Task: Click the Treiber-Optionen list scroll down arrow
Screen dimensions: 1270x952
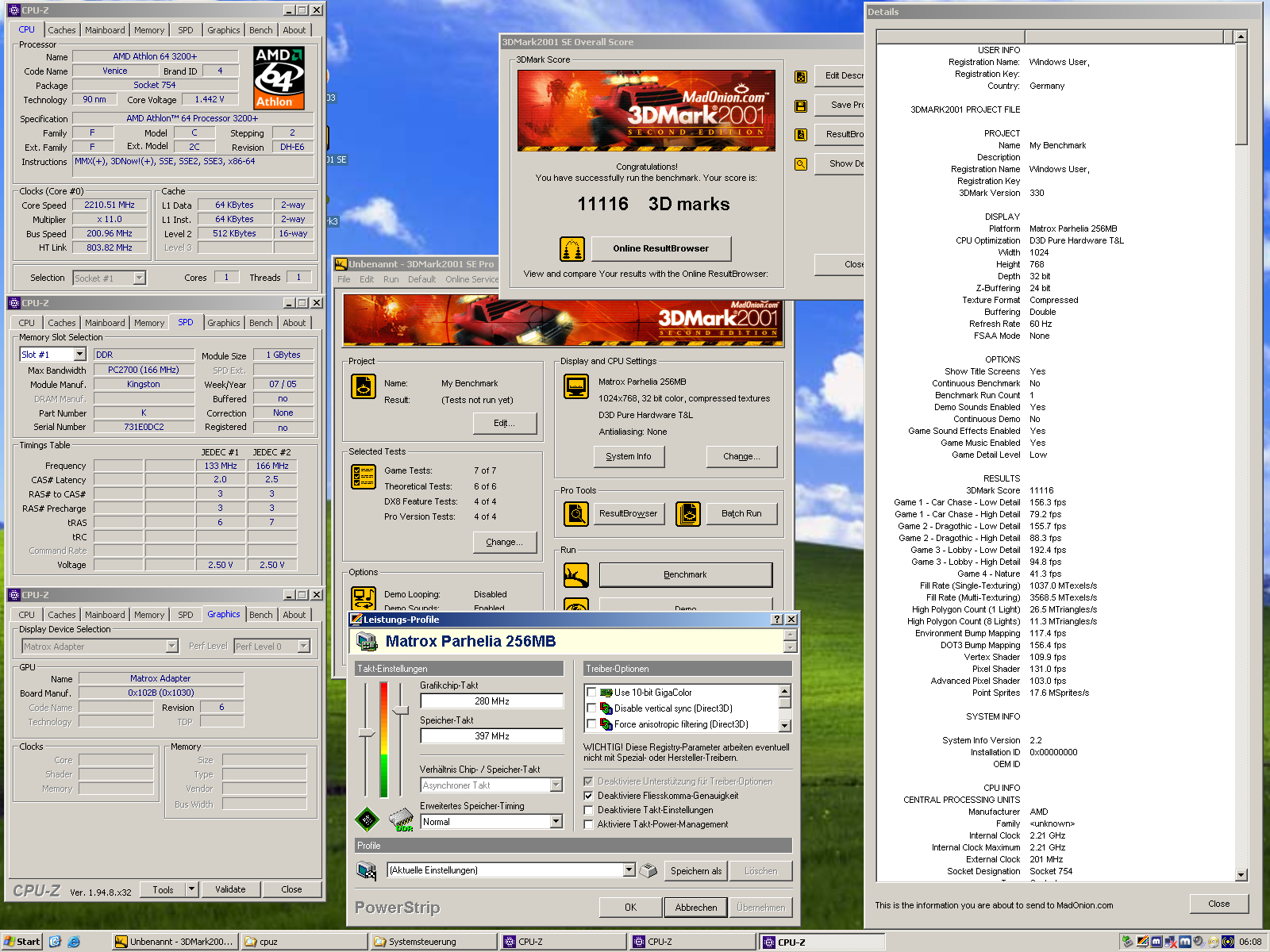Action: click(x=785, y=726)
